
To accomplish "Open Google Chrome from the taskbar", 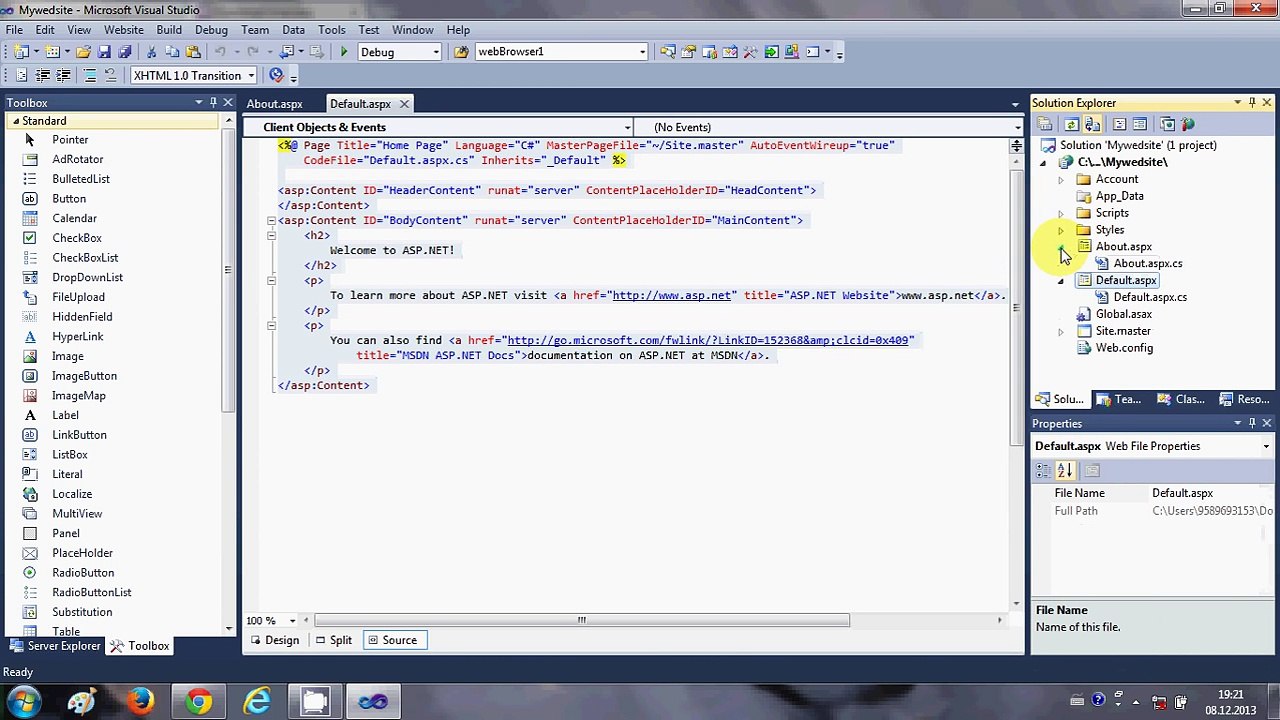I will click(x=198, y=702).
